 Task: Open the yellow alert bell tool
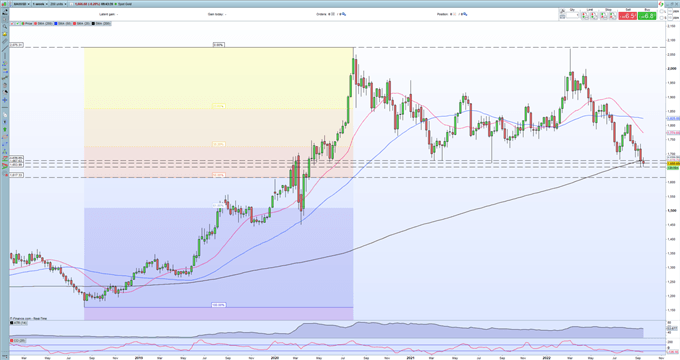click(4, 34)
